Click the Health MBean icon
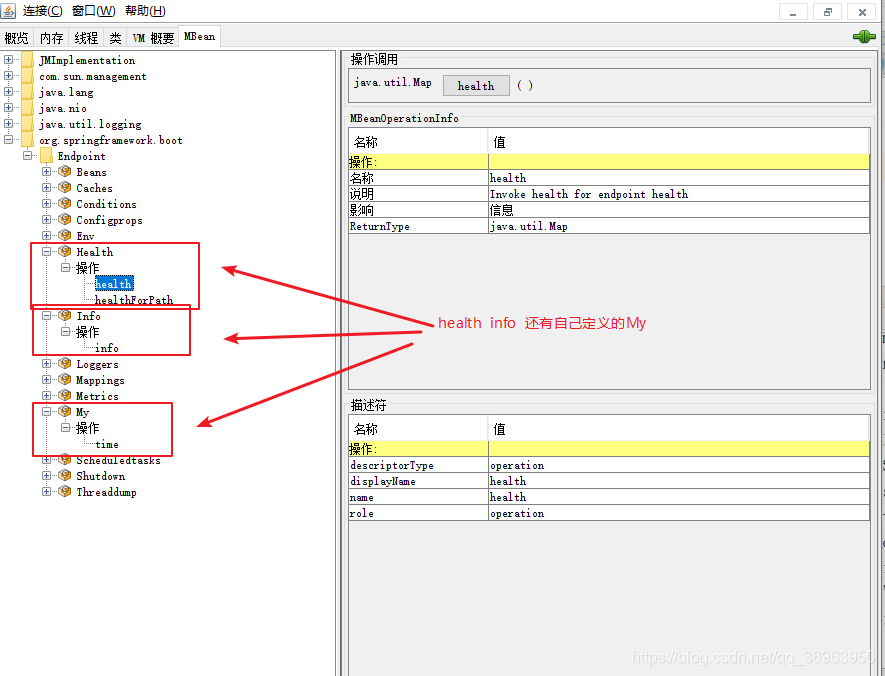The height and width of the screenshot is (676, 885). [x=65, y=251]
